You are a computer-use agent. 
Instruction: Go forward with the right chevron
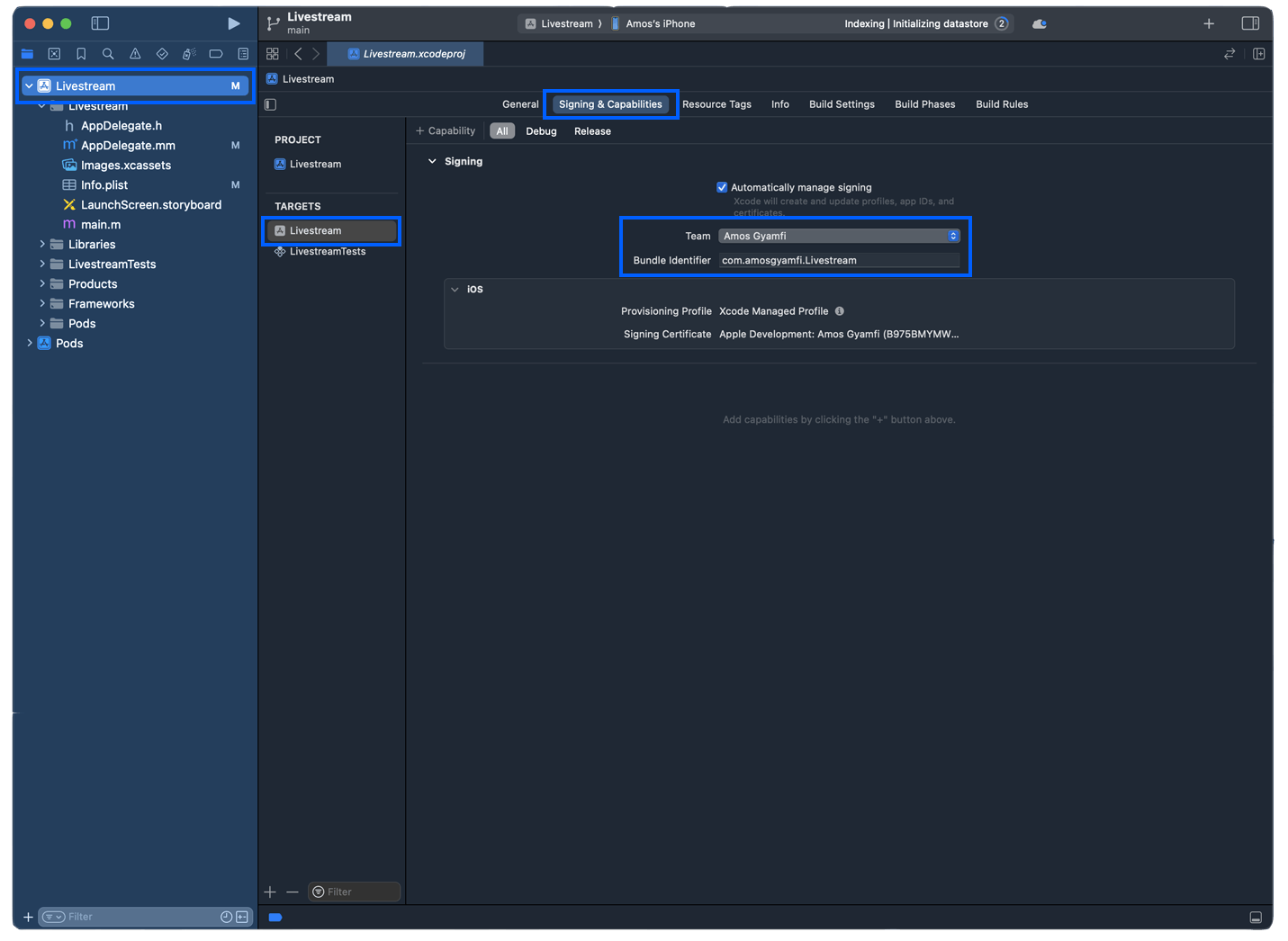tap(316, 54)
